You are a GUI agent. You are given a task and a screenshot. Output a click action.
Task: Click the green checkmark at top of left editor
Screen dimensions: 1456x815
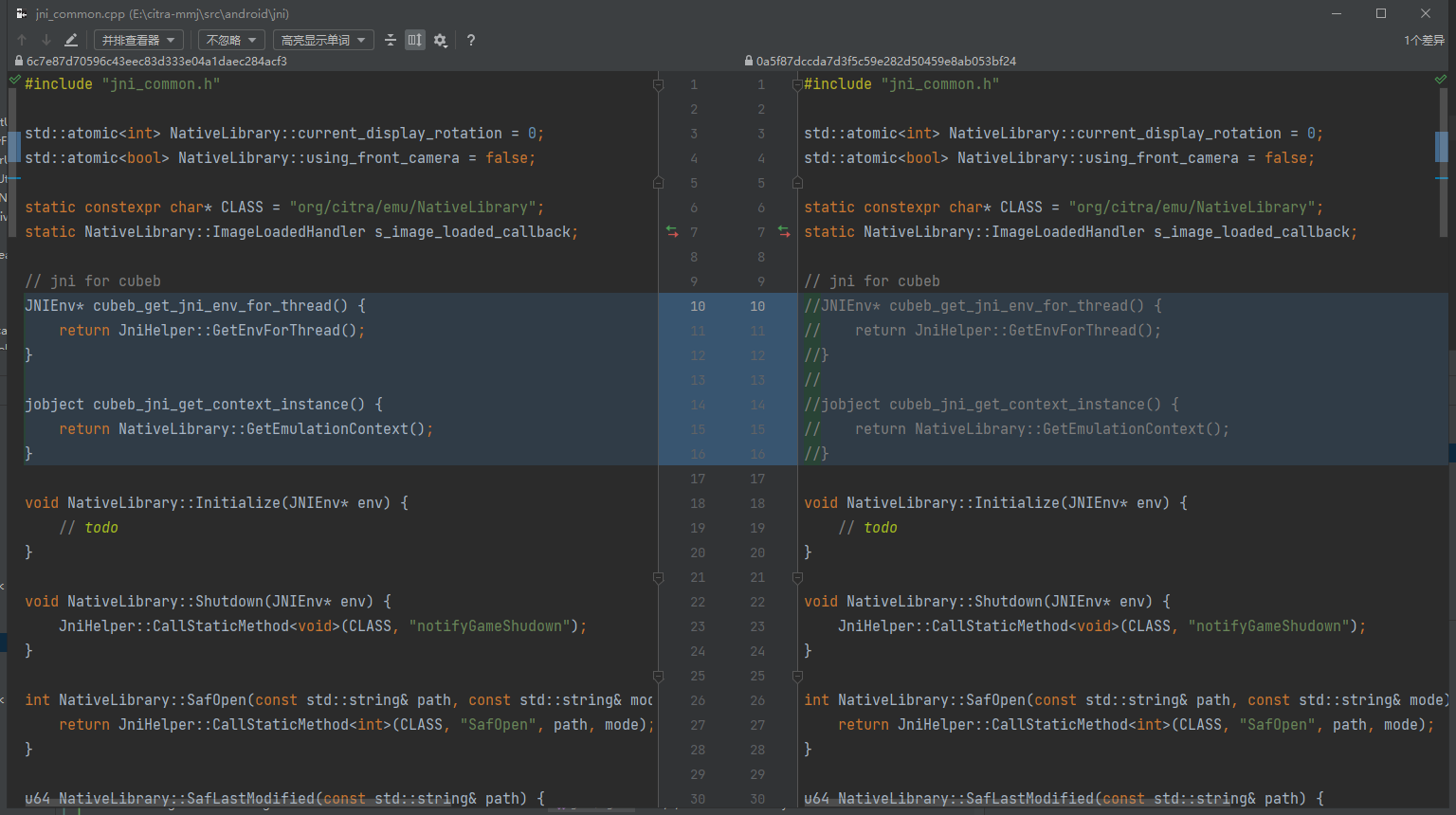[x=13, y=81]
